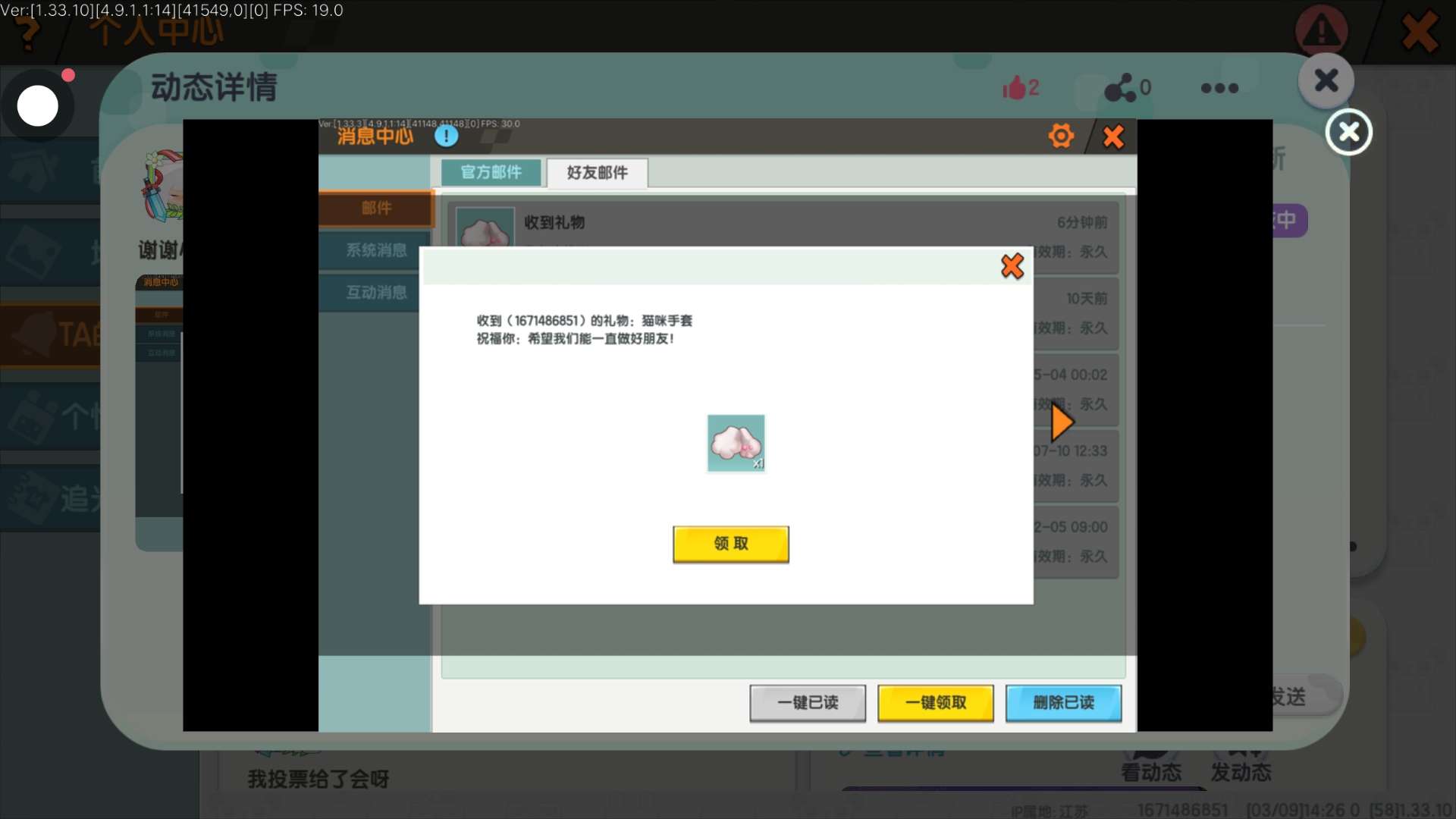Click the thumbs-up like icon

click(x=1014, y=88)
